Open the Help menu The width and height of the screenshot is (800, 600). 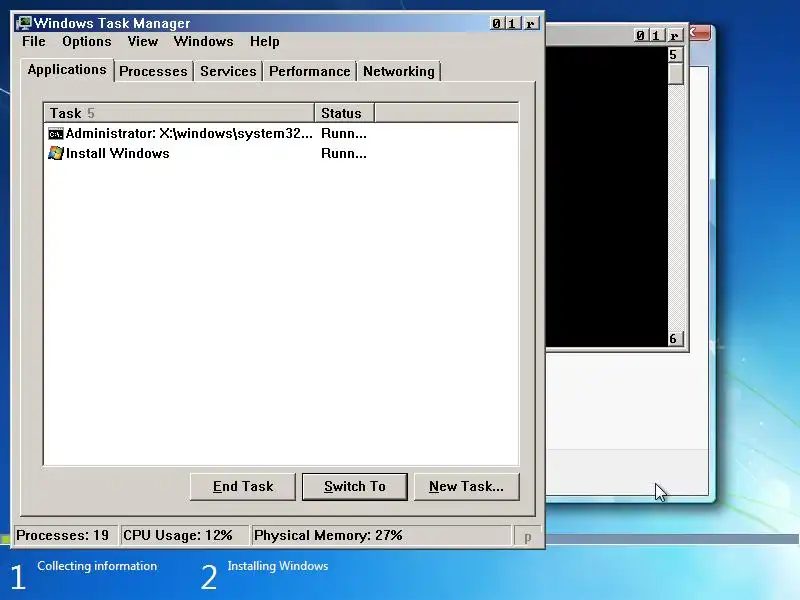click(264, 41)
